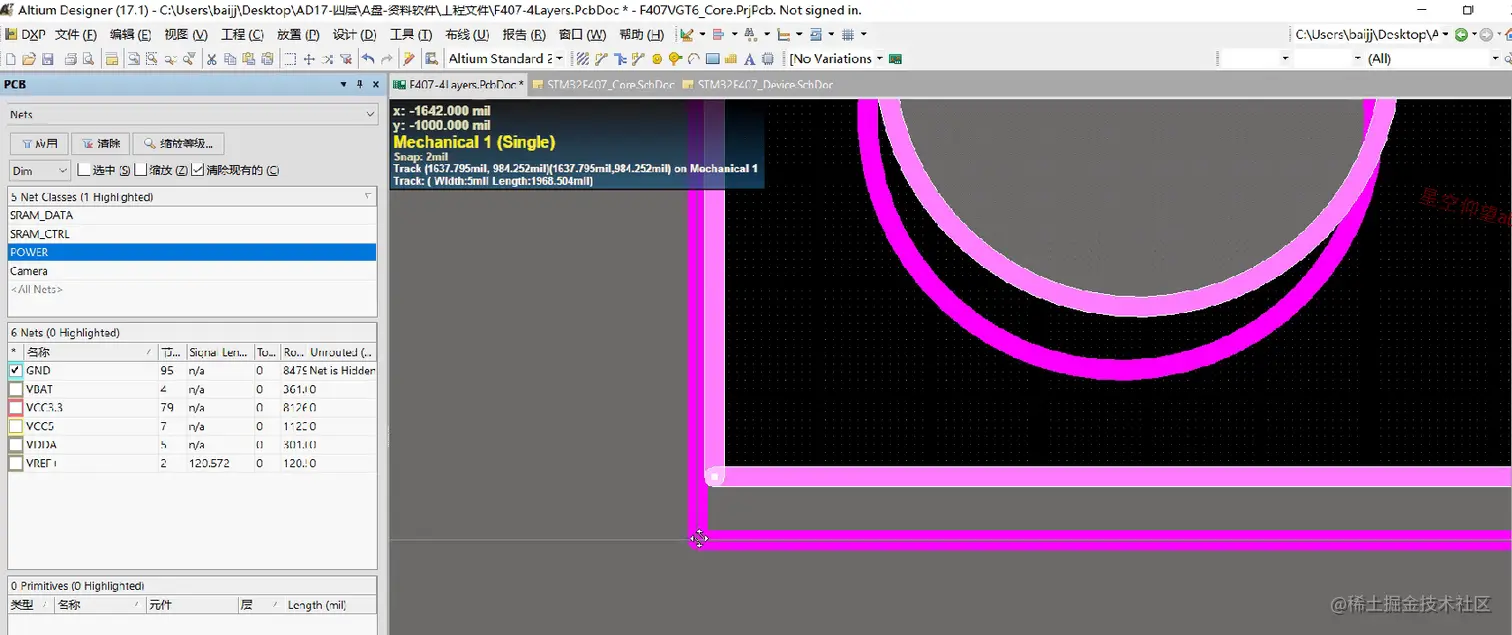Open the DXP menu

pos(26,34)
